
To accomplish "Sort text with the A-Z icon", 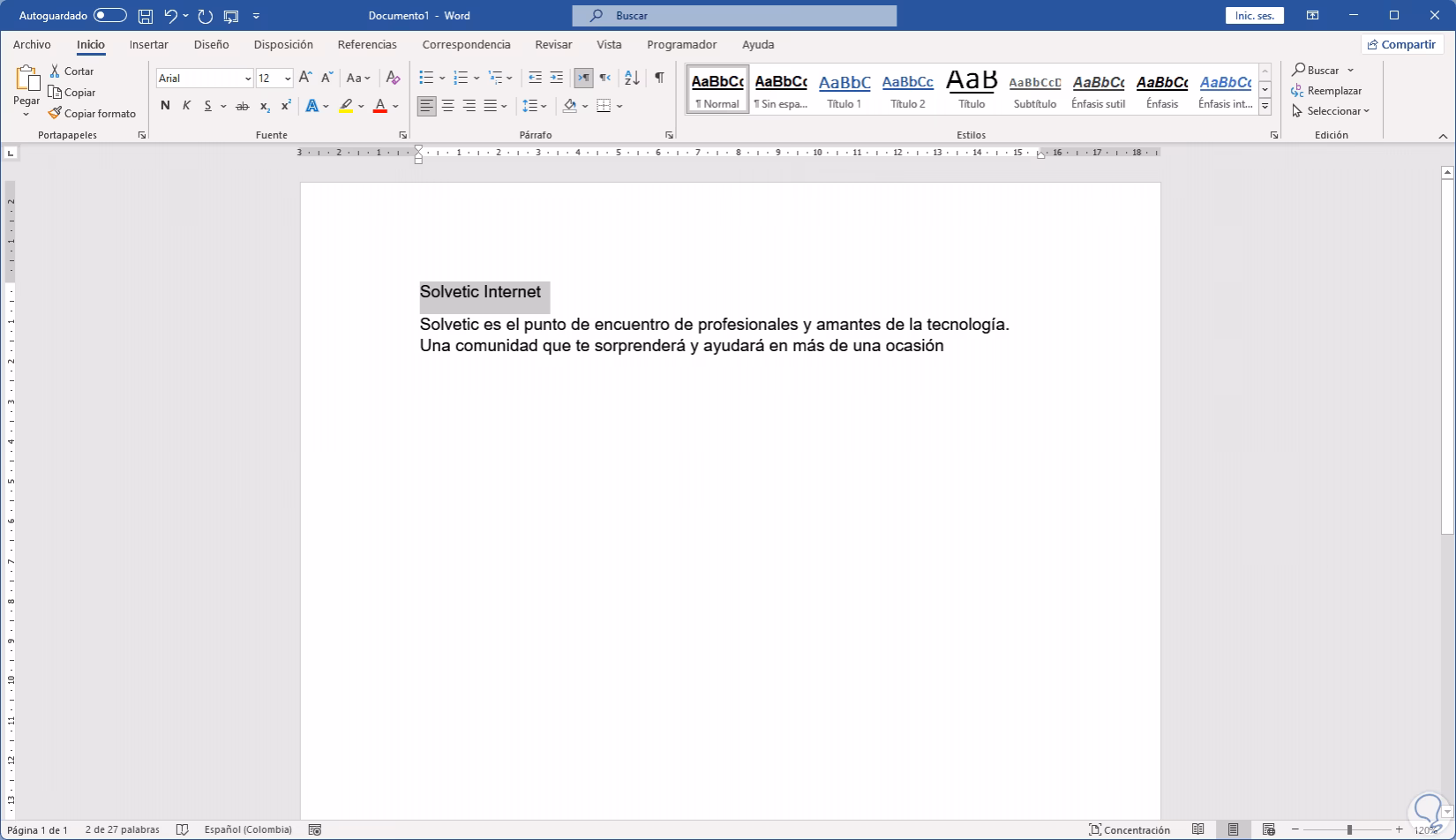I will click(632, 78).
